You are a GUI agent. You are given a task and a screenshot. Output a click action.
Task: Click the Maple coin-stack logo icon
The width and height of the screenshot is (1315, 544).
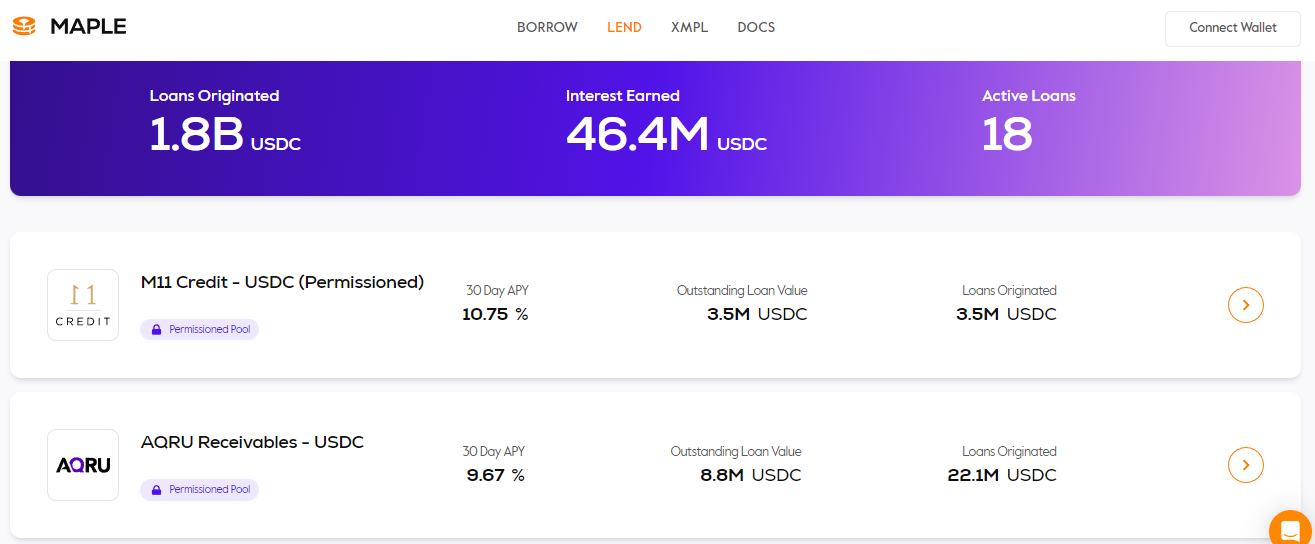coord(24,27)
